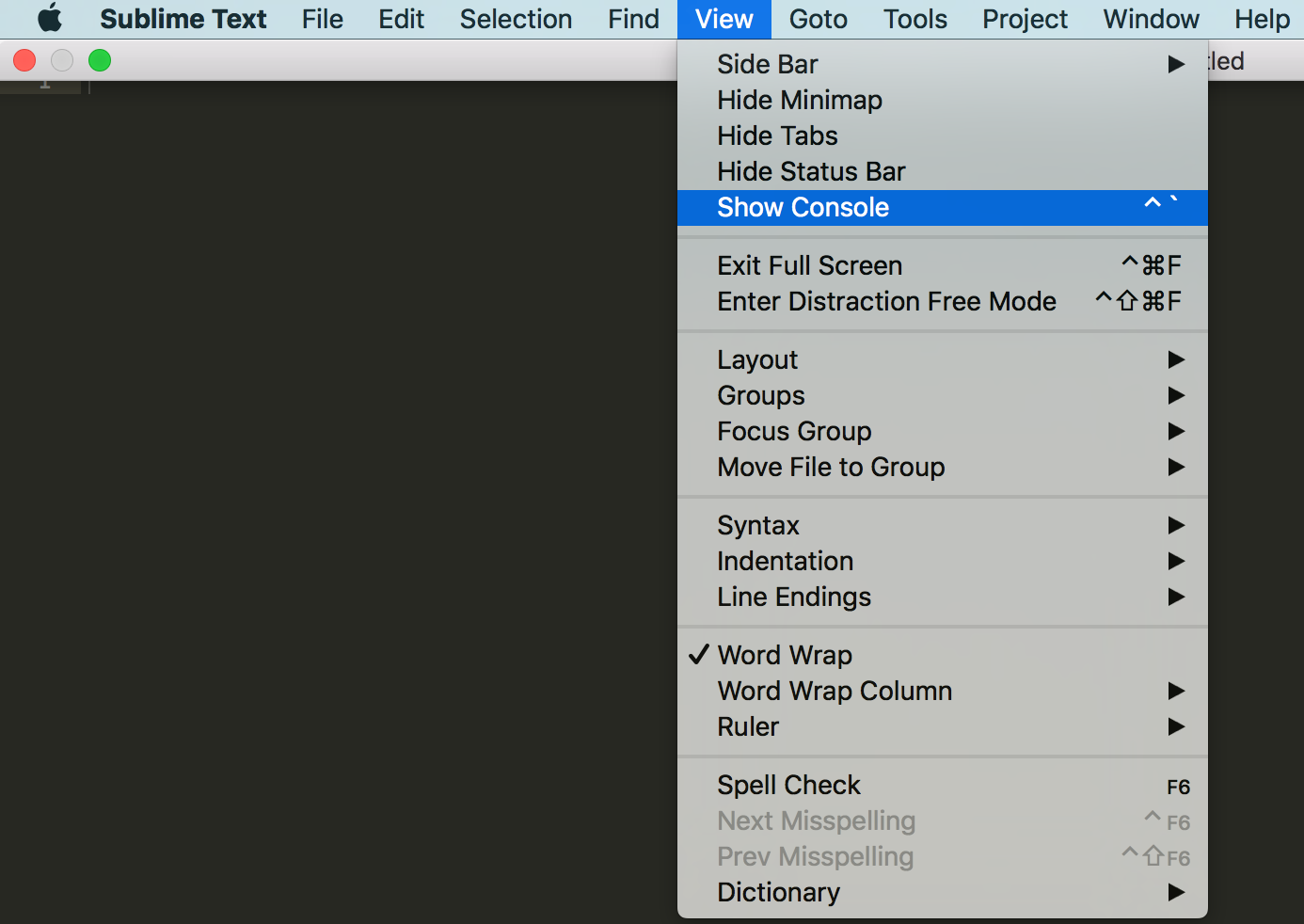Expand the Side Bar submenu

943,64
